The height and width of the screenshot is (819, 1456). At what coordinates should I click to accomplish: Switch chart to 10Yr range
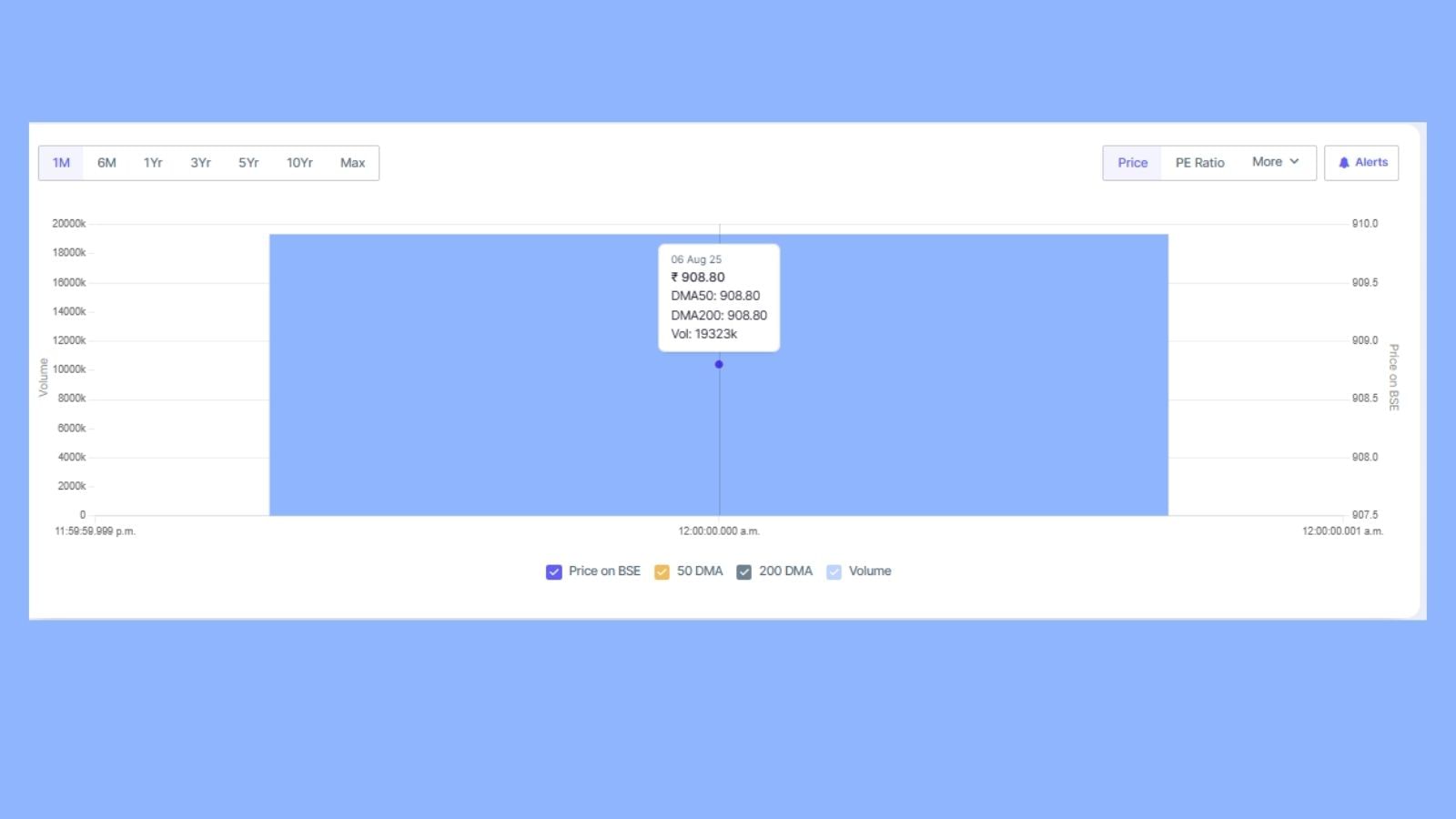point(299,163)
